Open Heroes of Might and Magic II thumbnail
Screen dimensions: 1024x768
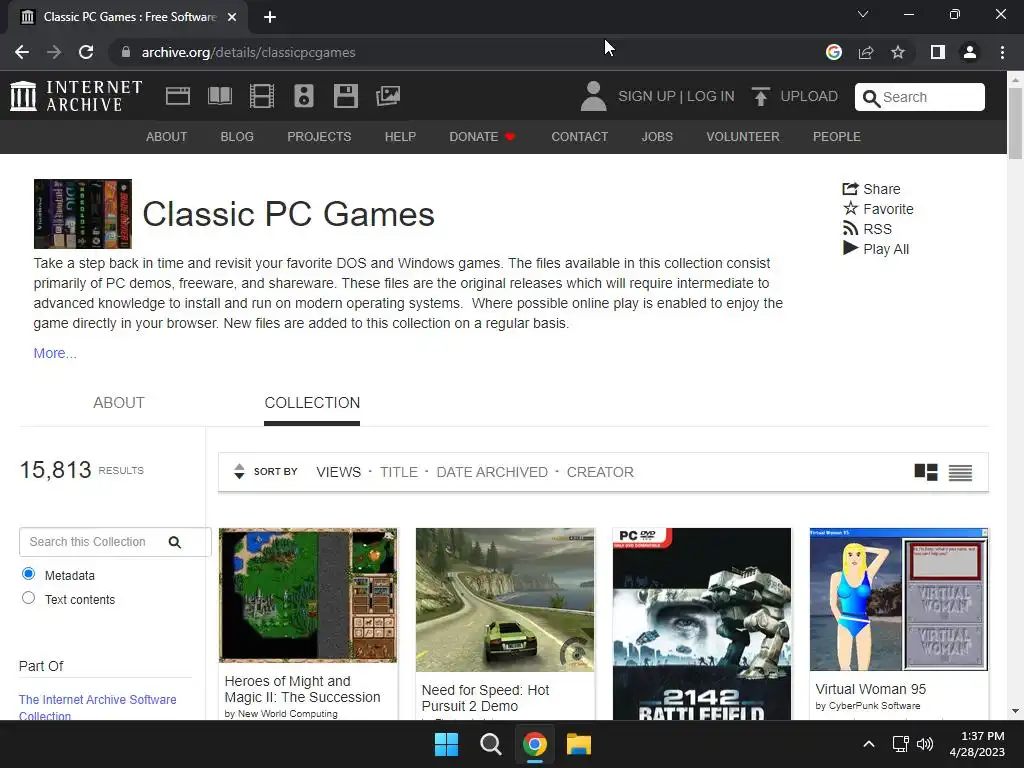click(x=308, y=595)
